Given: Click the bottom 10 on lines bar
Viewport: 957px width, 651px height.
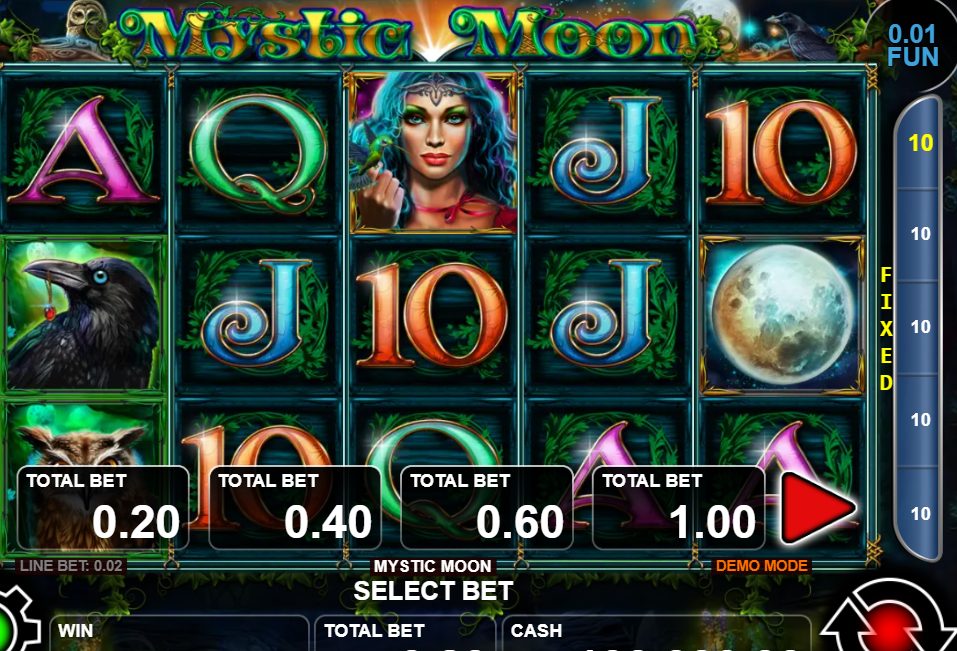Looking at the screenshot, I should 920,514.
